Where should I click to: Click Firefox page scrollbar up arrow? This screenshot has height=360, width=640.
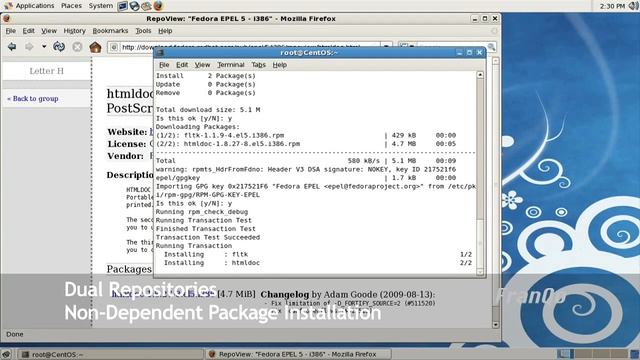click(496, 61)
